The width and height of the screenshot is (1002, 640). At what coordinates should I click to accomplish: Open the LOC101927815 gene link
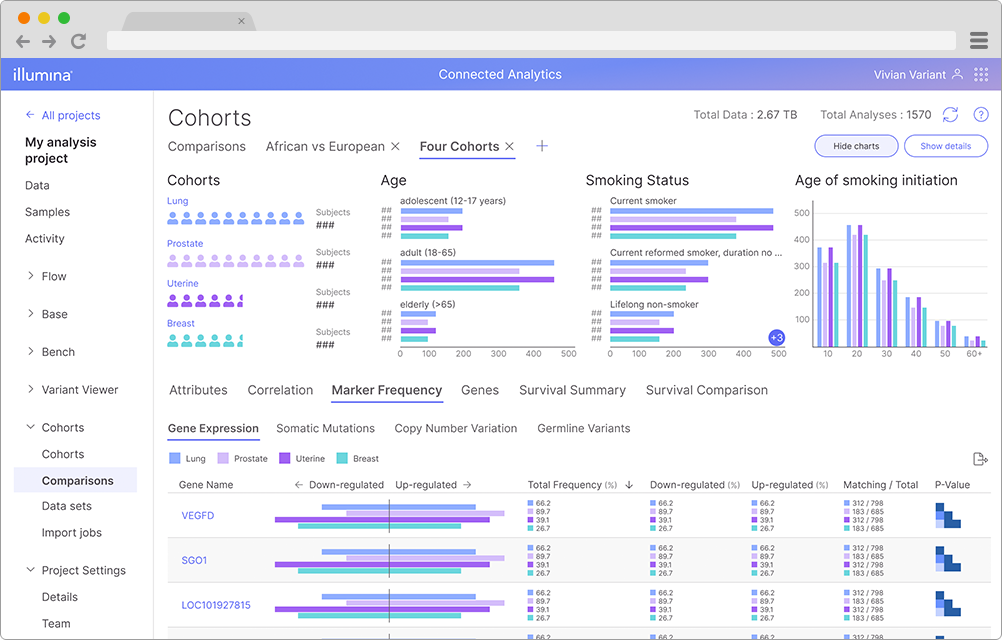(216, 605)
